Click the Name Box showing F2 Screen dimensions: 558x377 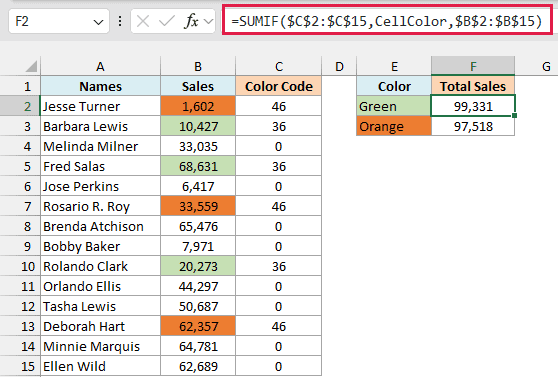tap(59, 21)
